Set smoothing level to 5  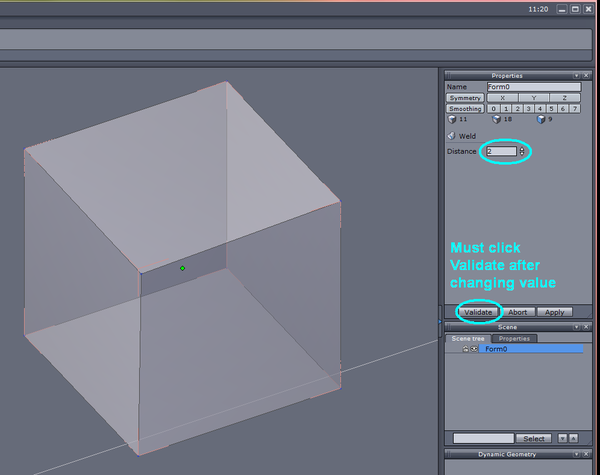(x=552, y=109)
